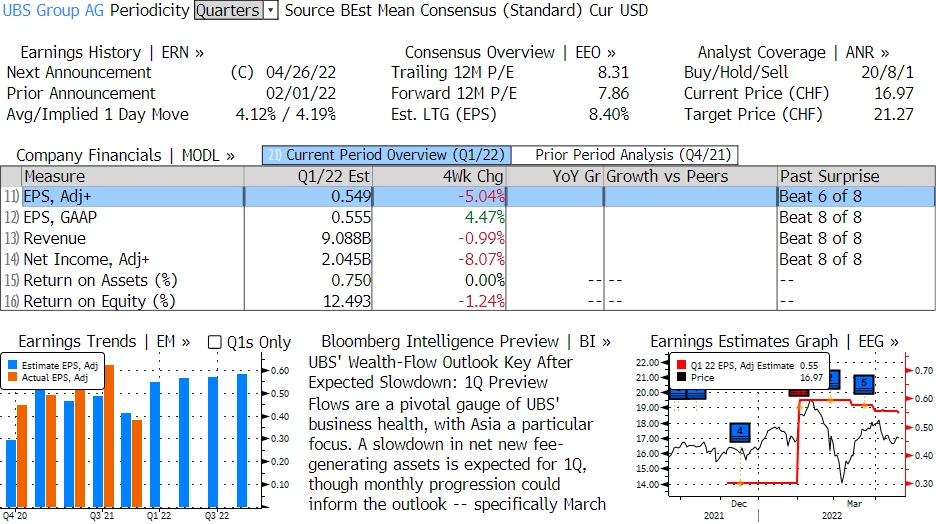Viewport: 936px width, 524px height.
Task: Click the blue Estimate EPS, Adj legend swatch
Action: 13,365
